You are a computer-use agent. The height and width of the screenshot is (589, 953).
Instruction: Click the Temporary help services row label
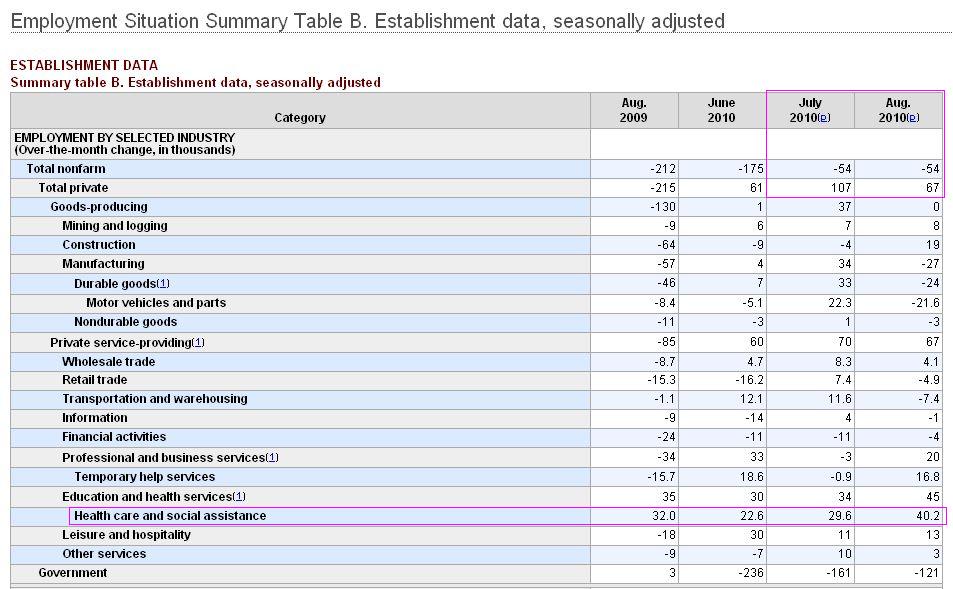tap(144, 477)
